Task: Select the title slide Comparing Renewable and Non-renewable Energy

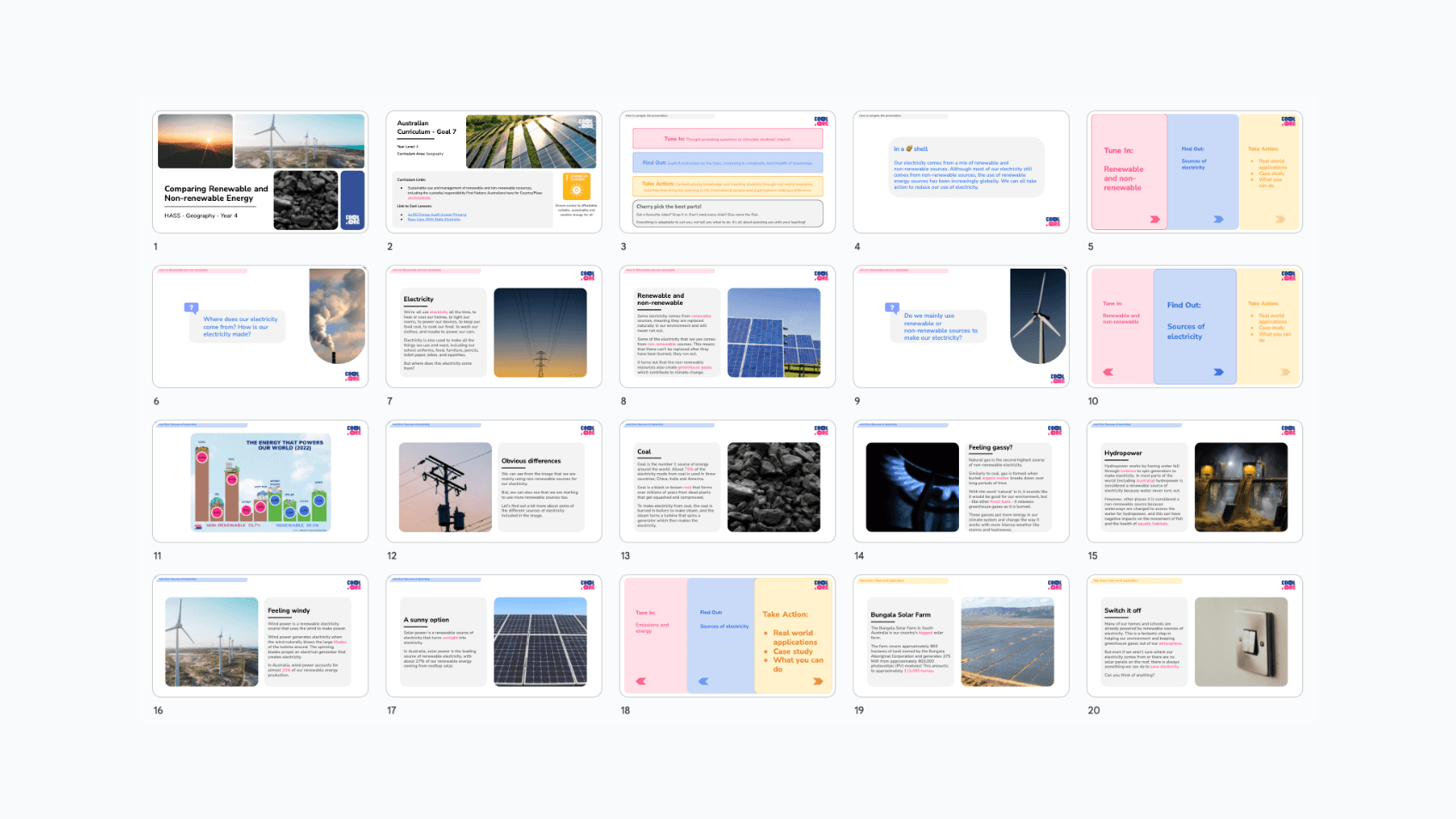Action: [260, 172]
